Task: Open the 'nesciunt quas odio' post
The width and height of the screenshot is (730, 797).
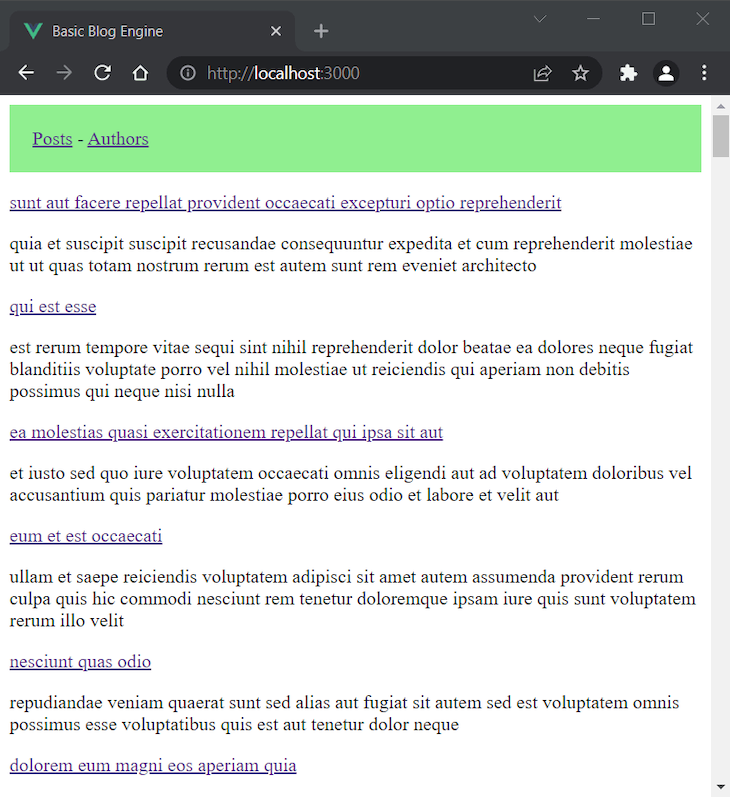Action: pyautogui.click(x=80, y=662)
